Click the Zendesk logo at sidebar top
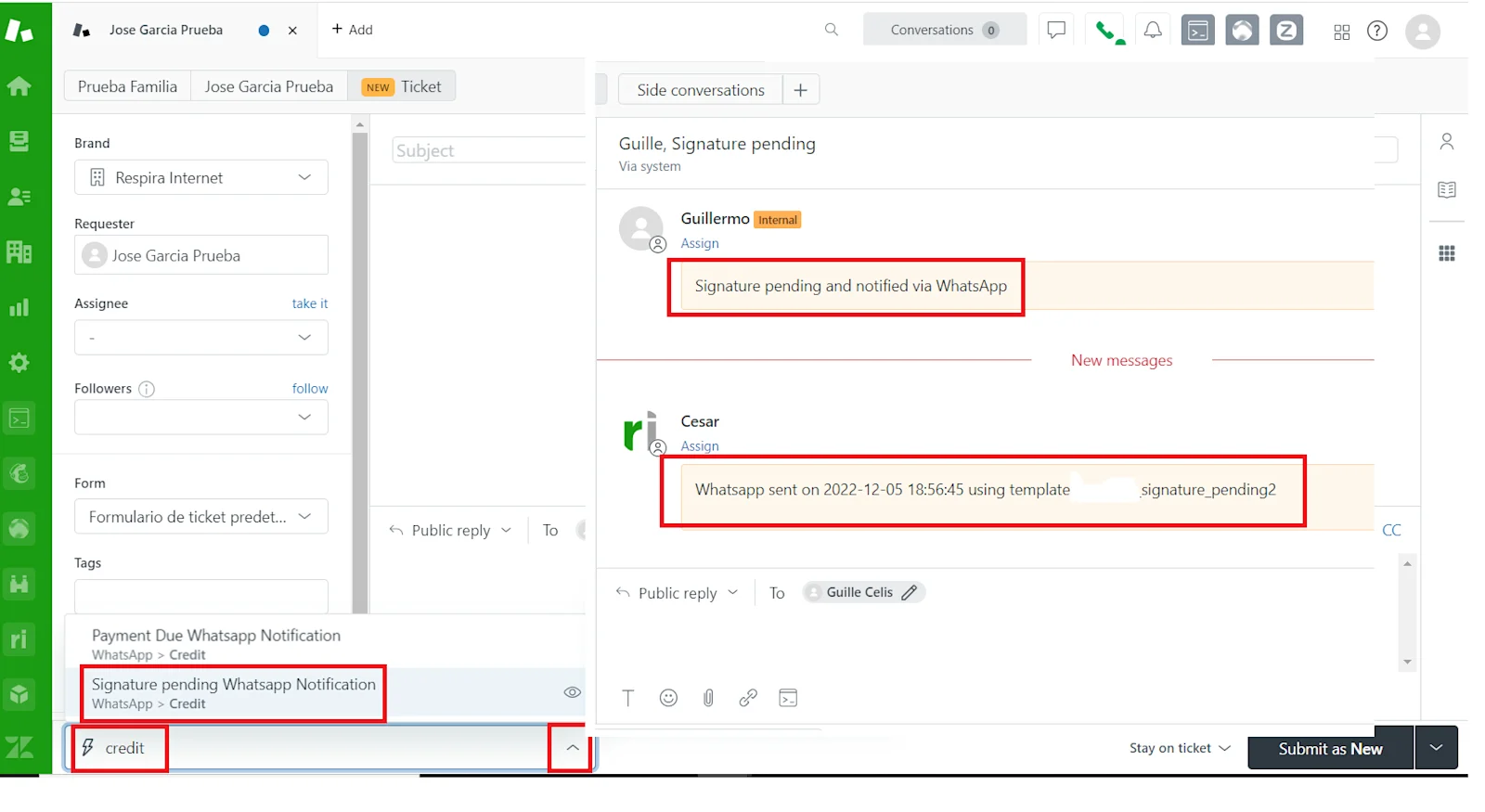The width and height of the screenshot is (1485, 812). coord(19,31)
